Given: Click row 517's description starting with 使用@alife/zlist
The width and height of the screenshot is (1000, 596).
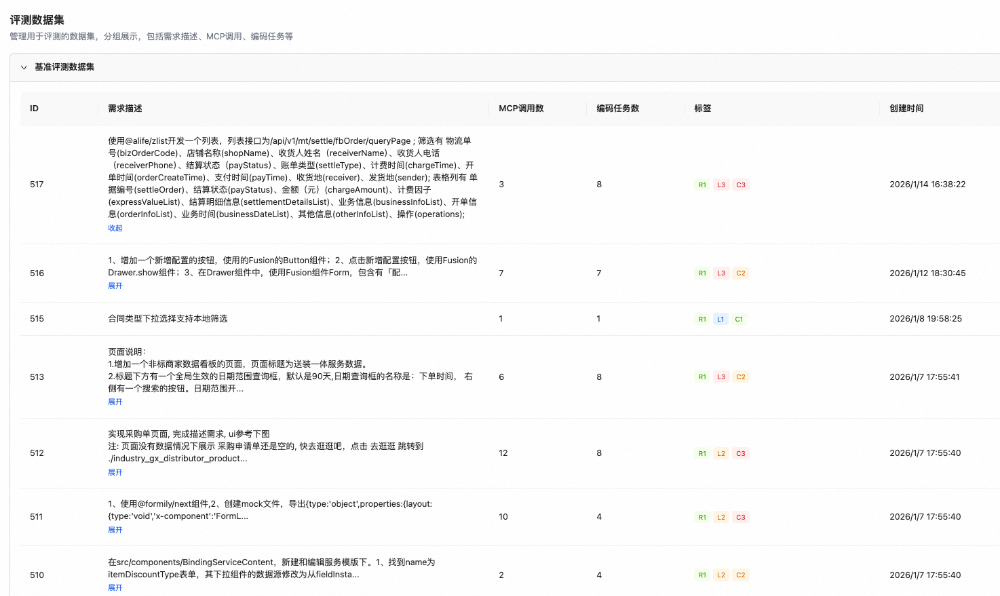Looking at the screenshot, I should point(293,177).
